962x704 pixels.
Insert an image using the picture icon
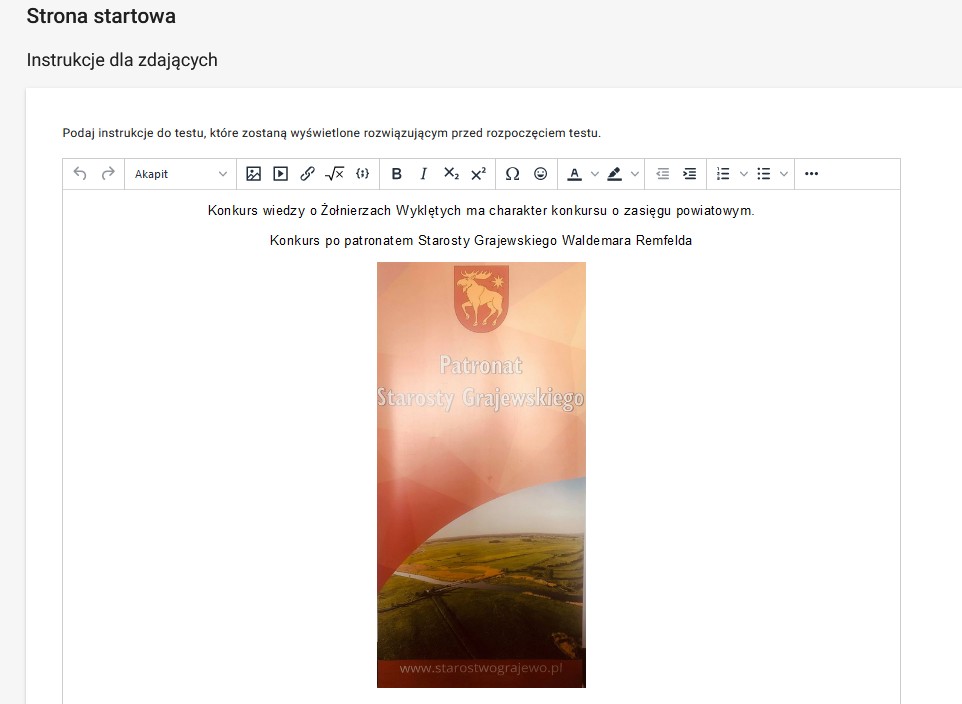[x=254, y=174]
